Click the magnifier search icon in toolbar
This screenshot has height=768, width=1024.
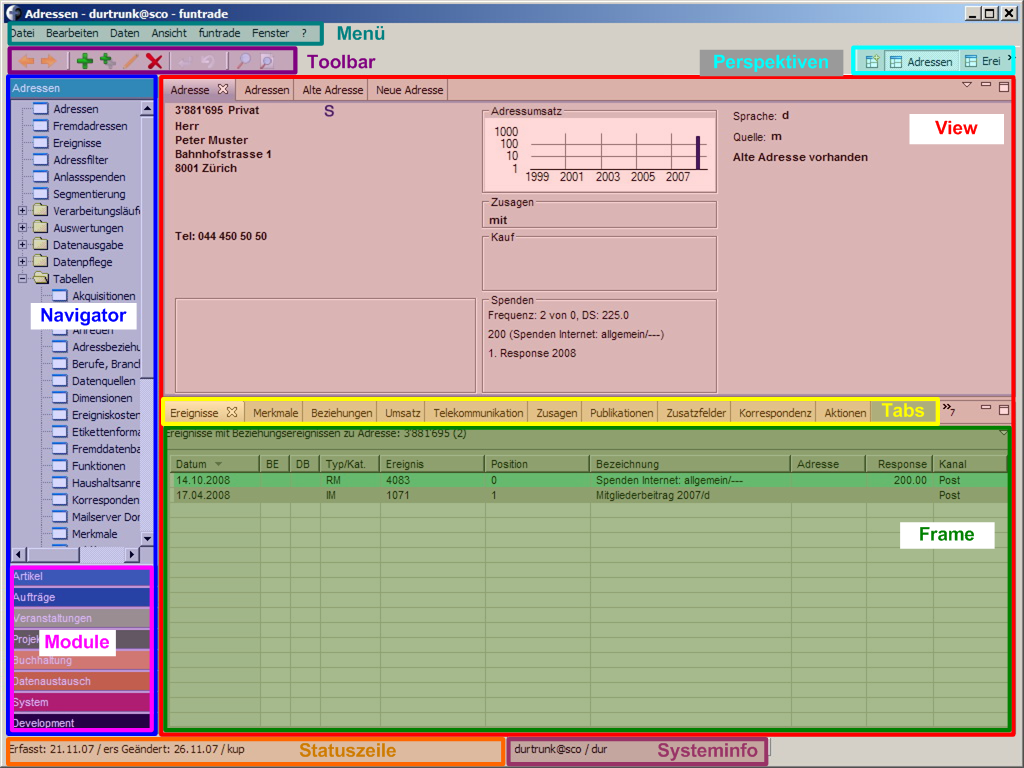coord(244,61)
